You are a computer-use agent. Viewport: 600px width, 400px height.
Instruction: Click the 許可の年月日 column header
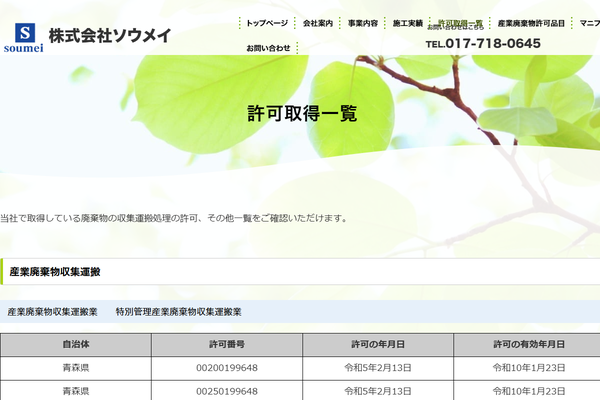point(378,344)
